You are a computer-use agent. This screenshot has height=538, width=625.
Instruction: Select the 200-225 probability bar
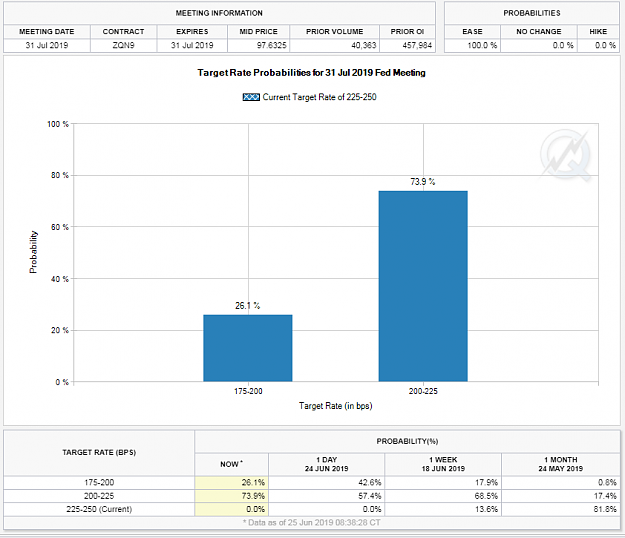(x=423, y=286)
